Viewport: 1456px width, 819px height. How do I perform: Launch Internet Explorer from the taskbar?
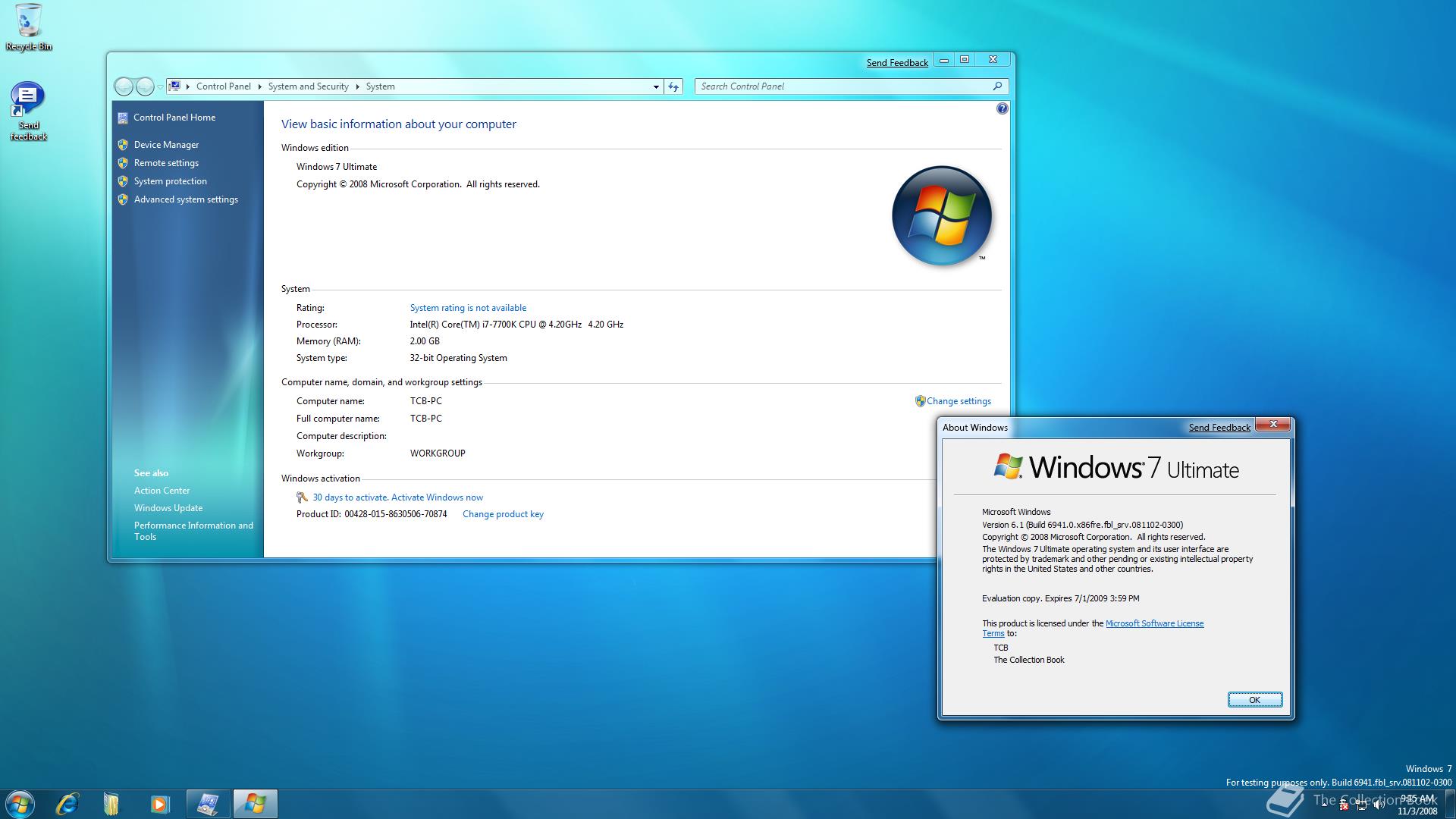point(67,804)
